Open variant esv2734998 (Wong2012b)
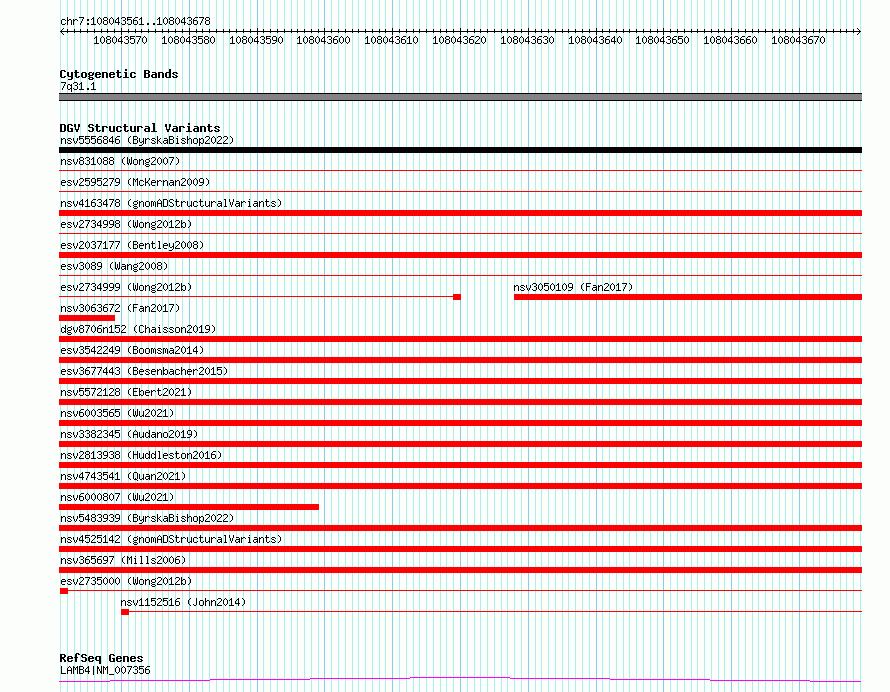 tap(126, 224)
